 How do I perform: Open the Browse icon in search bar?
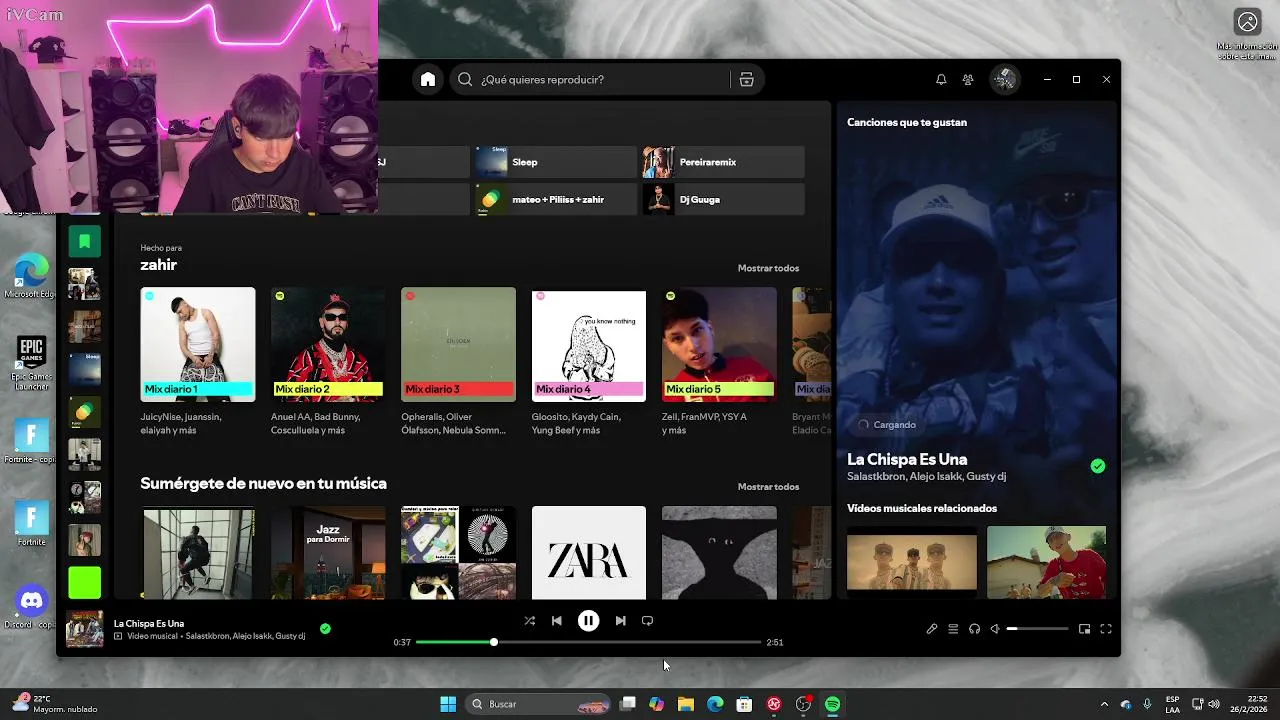tap(746, 80)
